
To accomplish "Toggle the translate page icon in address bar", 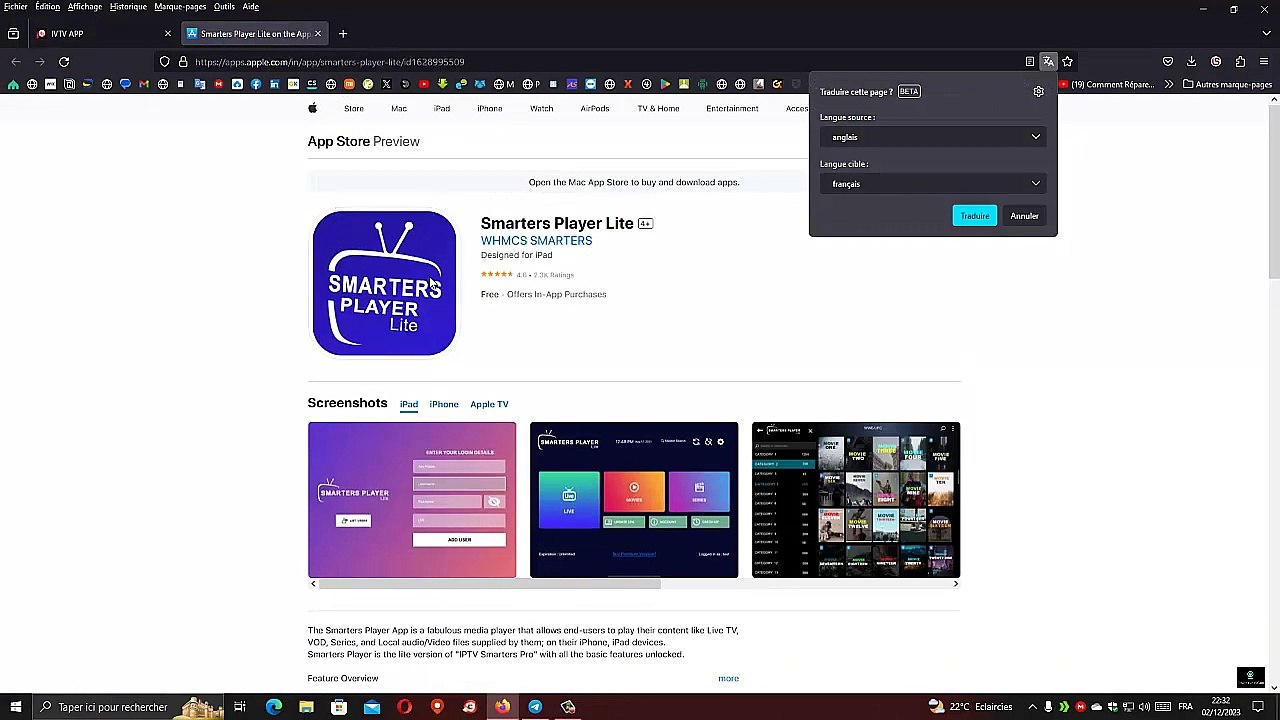I will 1048,62.
